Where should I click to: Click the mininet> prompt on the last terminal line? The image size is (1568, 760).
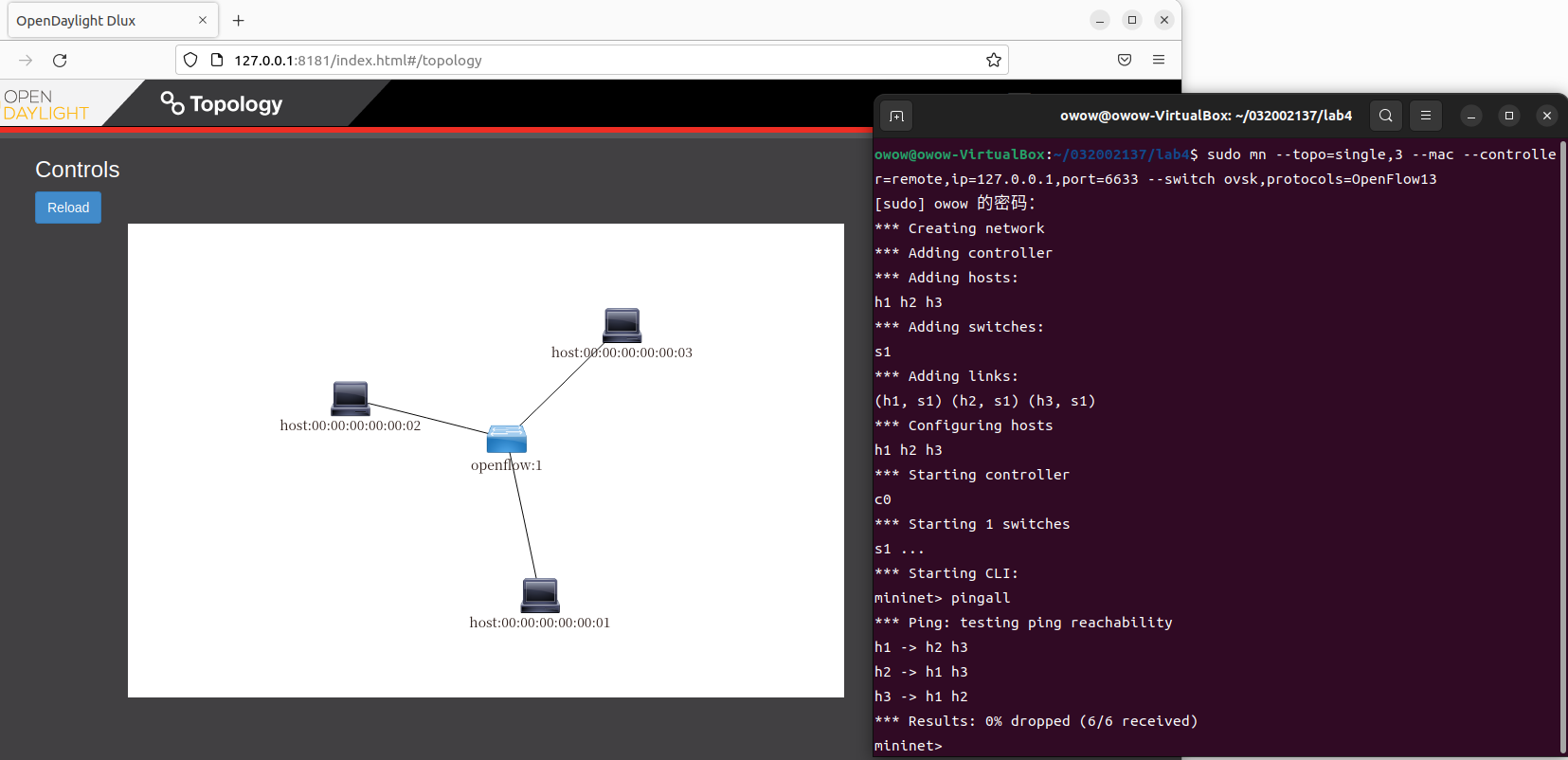[x=909, y=746]
